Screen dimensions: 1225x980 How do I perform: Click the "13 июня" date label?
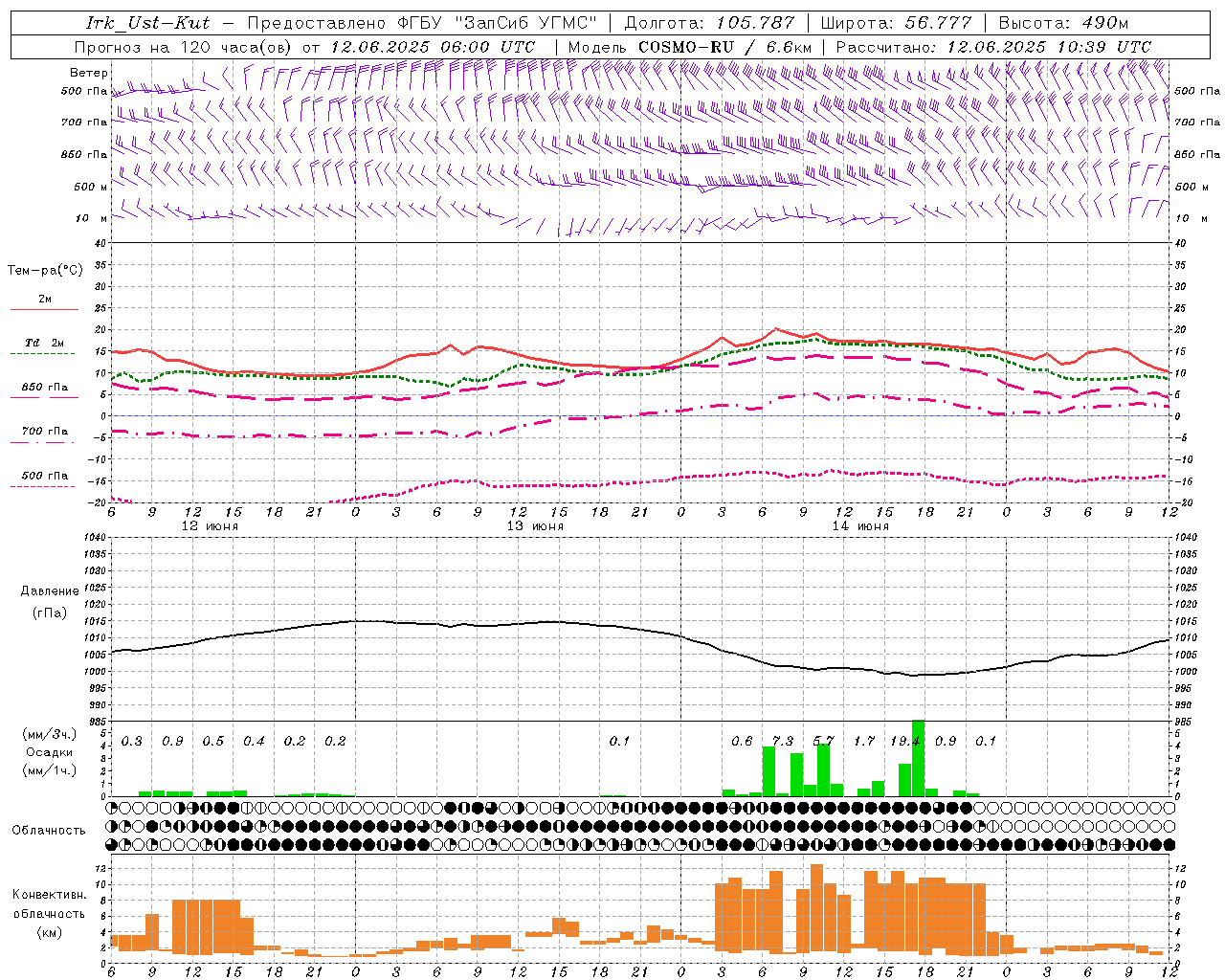coord(535,526)
